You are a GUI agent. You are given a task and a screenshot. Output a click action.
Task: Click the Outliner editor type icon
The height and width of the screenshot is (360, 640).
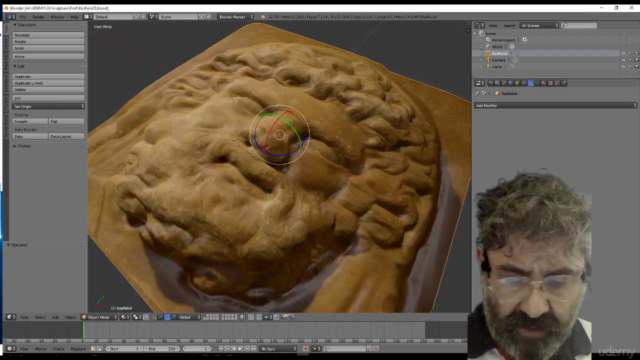(480, 25)
